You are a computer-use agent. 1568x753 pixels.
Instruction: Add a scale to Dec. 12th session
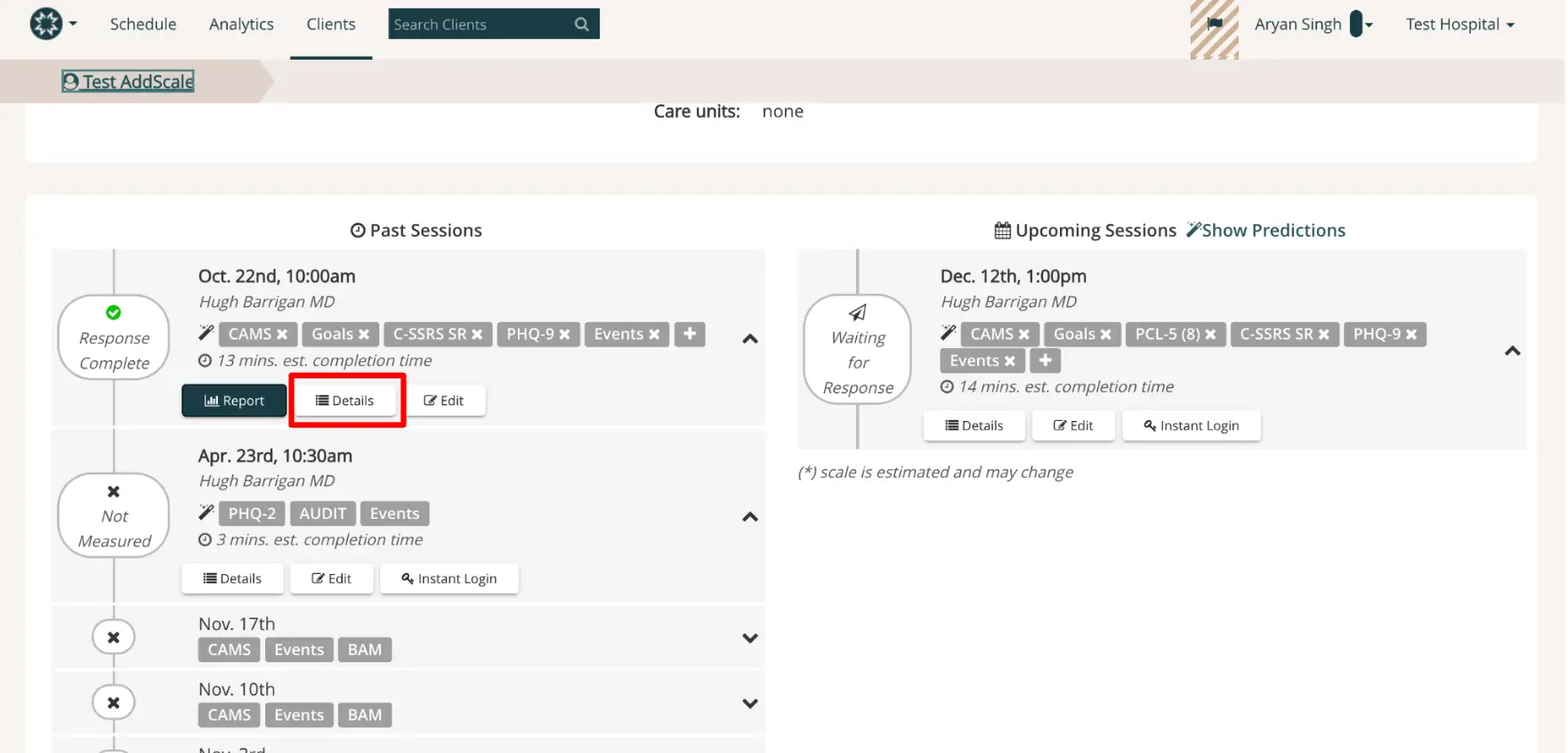click(1046, 361)
